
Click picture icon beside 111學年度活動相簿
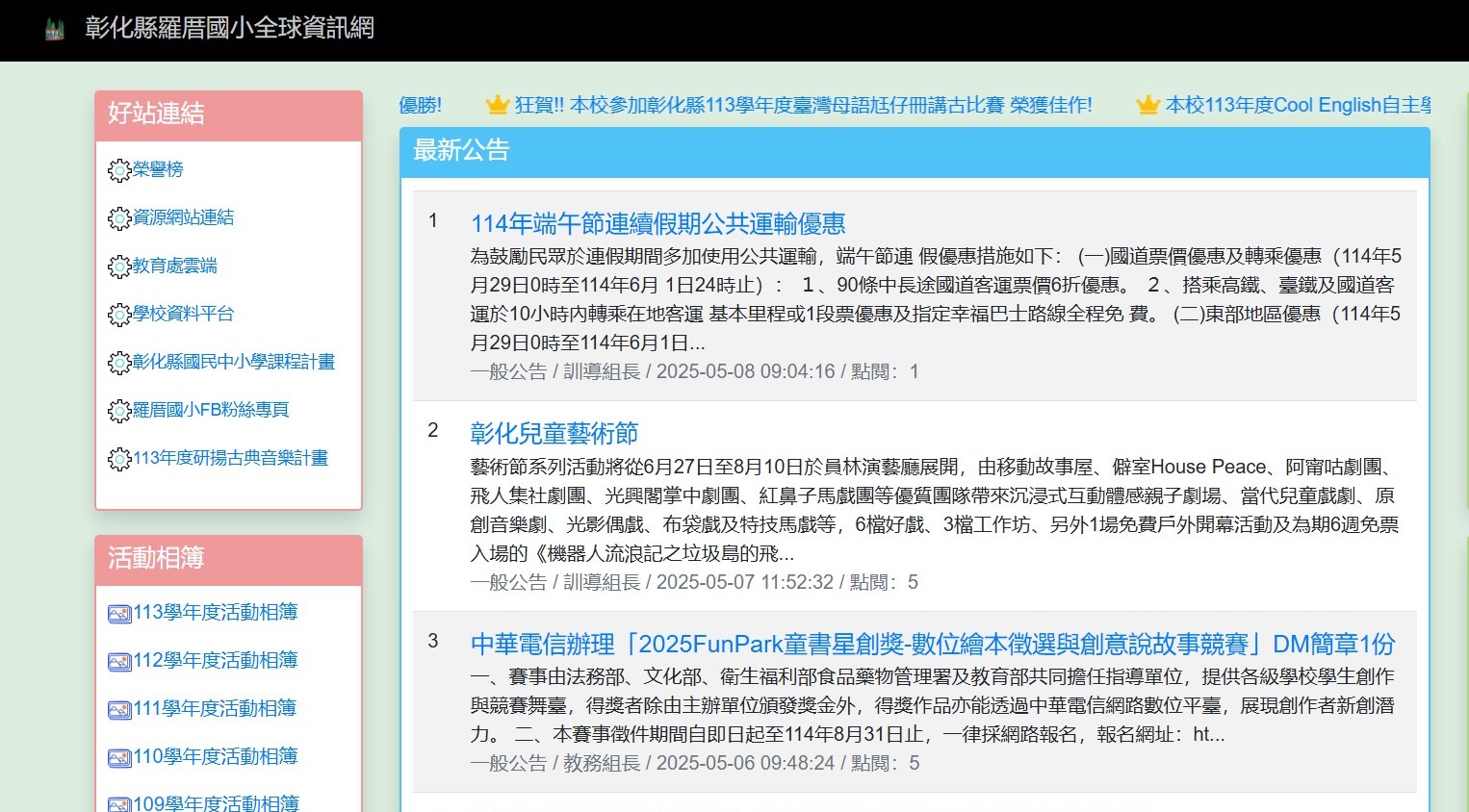click(x=119, y=710)
